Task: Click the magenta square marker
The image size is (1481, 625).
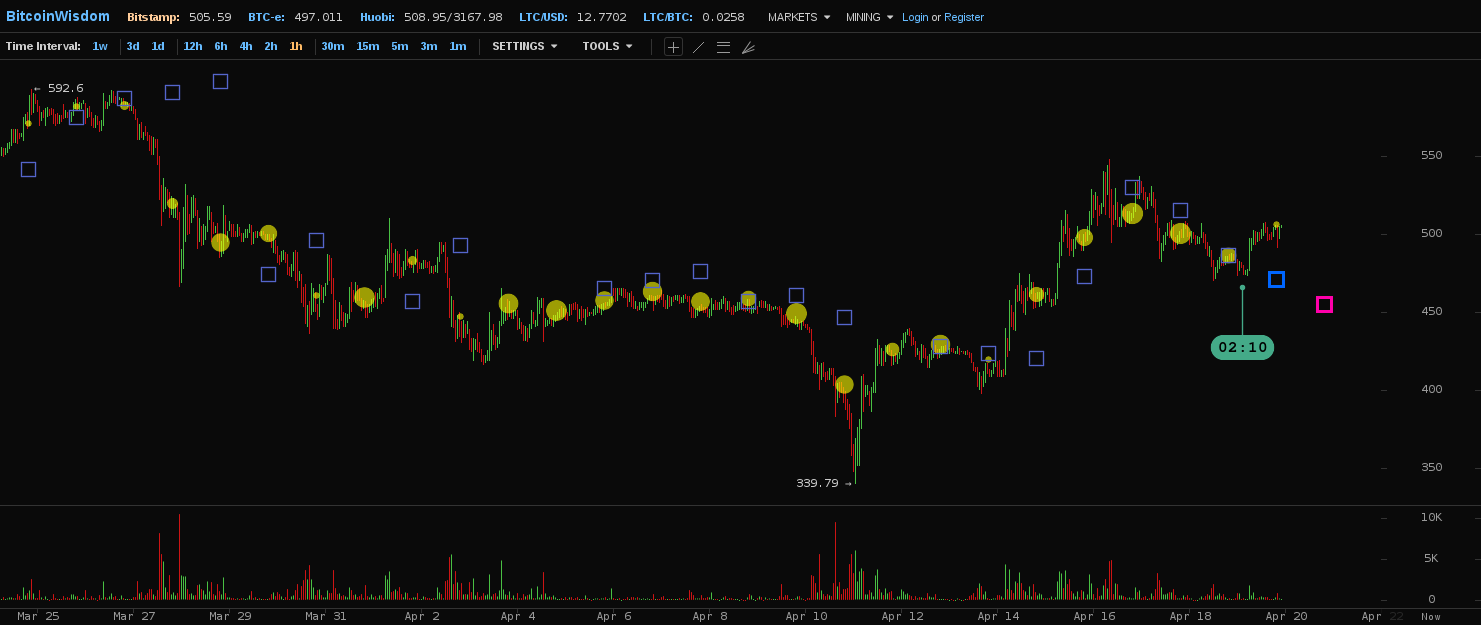Action: pyautogui.click(x=1324, y=304)
